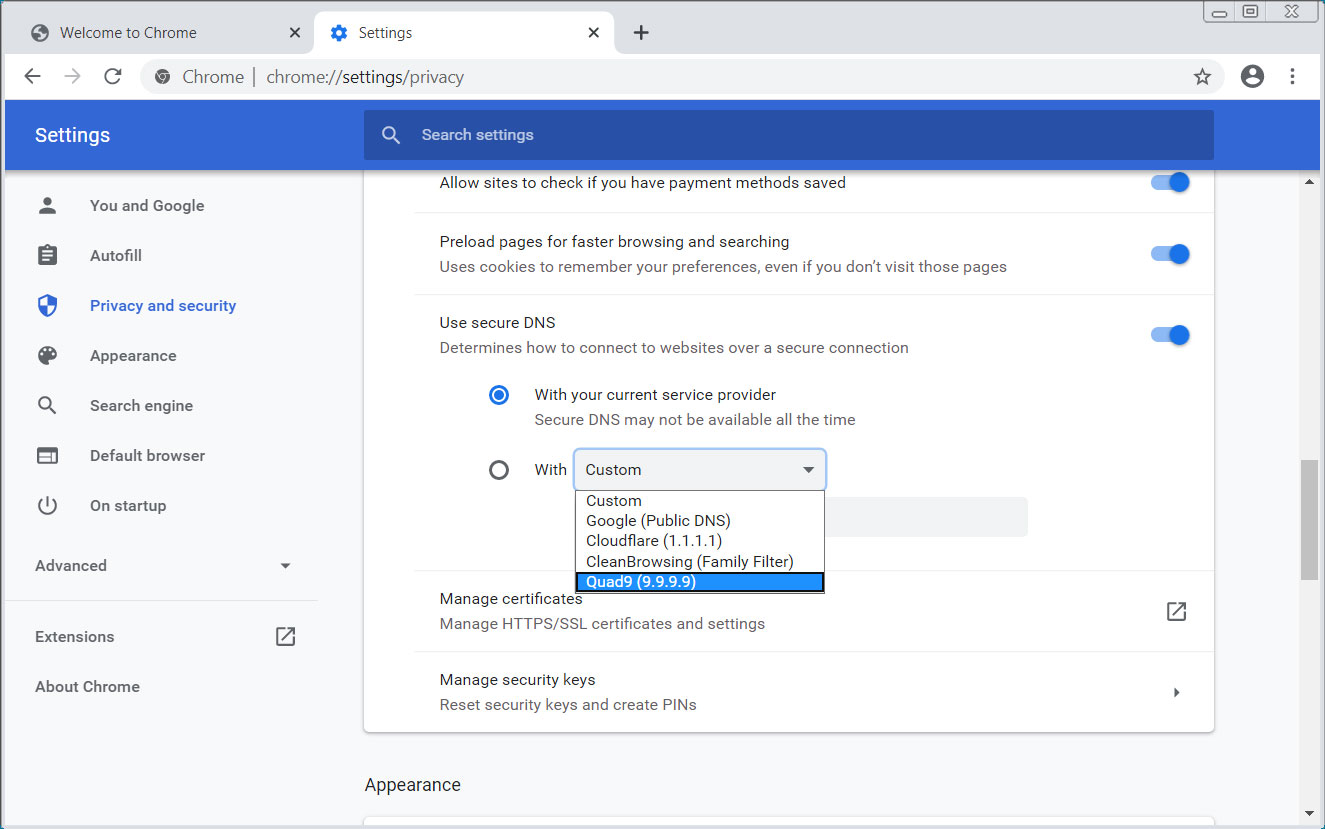Close the Welcome to Chrome tab
The image size is (1325, 829).
click(x=294, y=33)
